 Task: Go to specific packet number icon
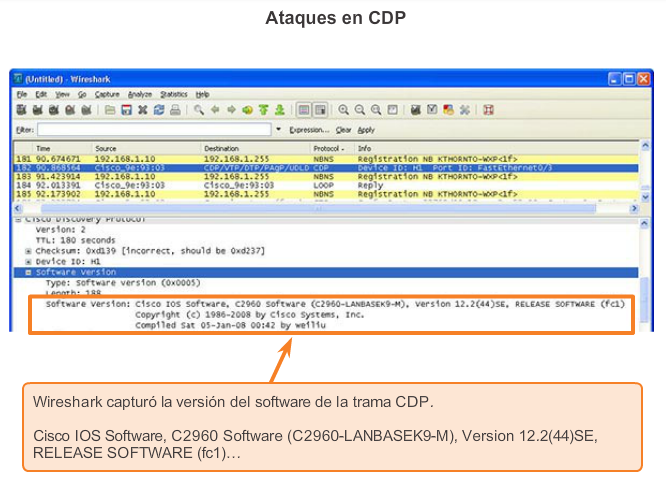(247, 110)
